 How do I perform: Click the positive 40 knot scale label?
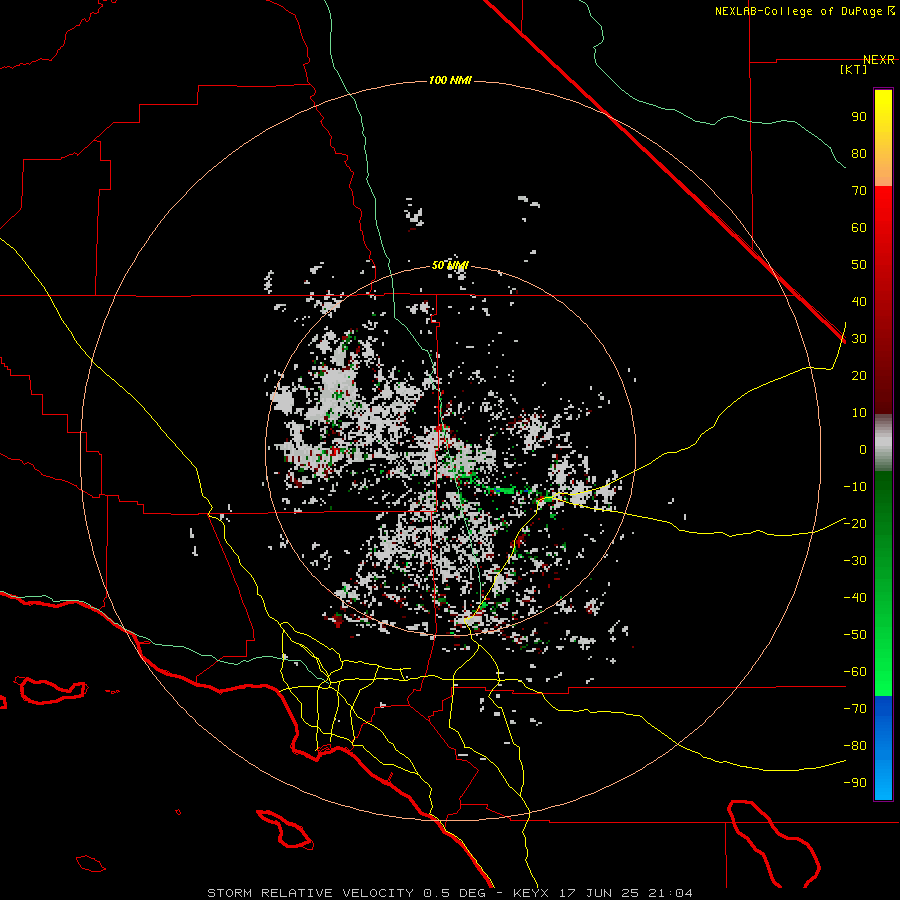pyautogui.click(x=859, y=302)
